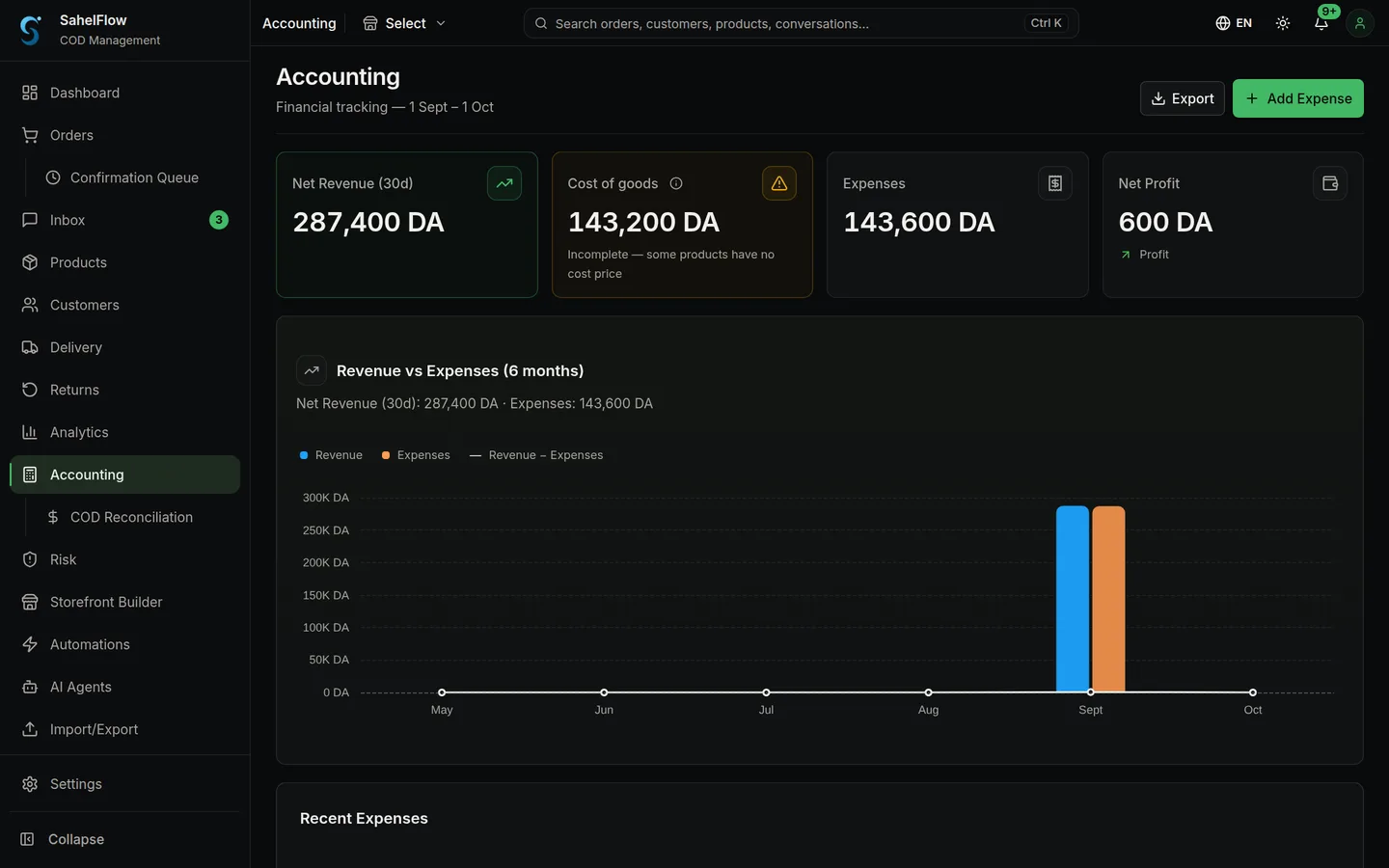Click the Analytics chart icon

click(30, 432)
